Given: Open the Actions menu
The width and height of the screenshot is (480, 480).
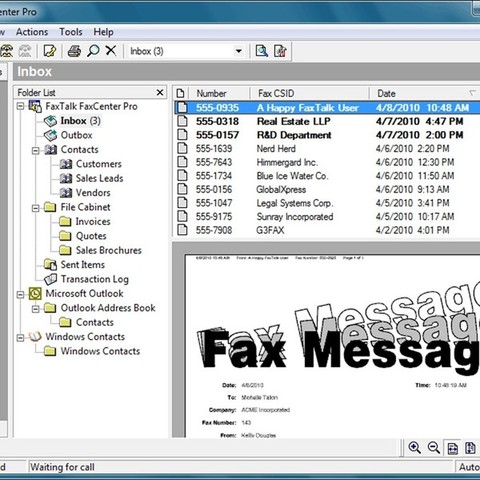Looking at the screenshot, I should (x=32, y=32).
